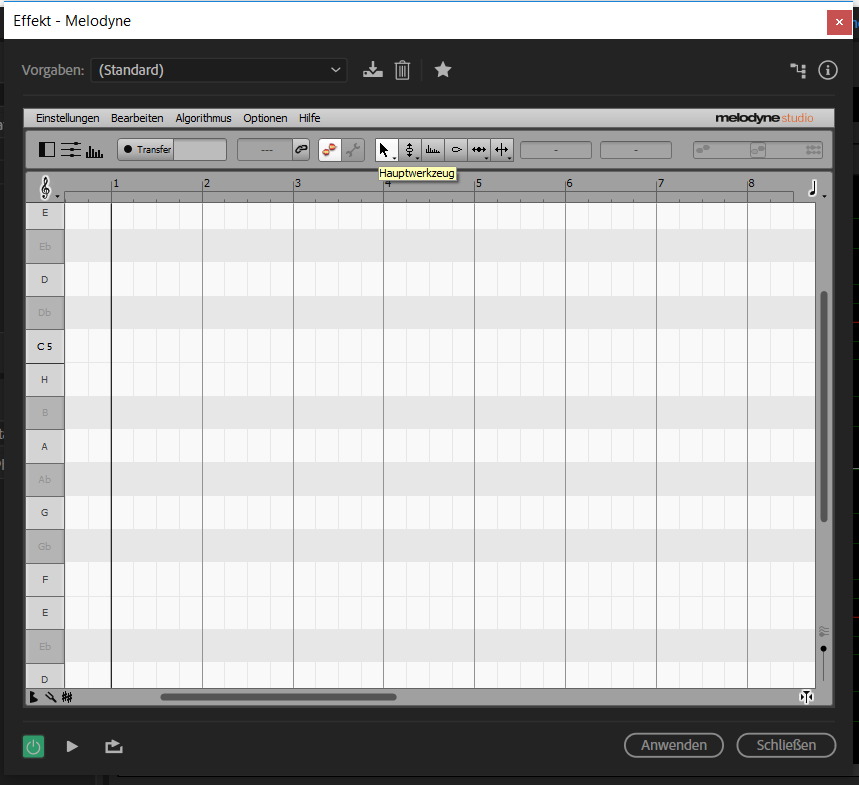Open the pitch tool submenu arrow
859x785 pixels.
point(417,158)
